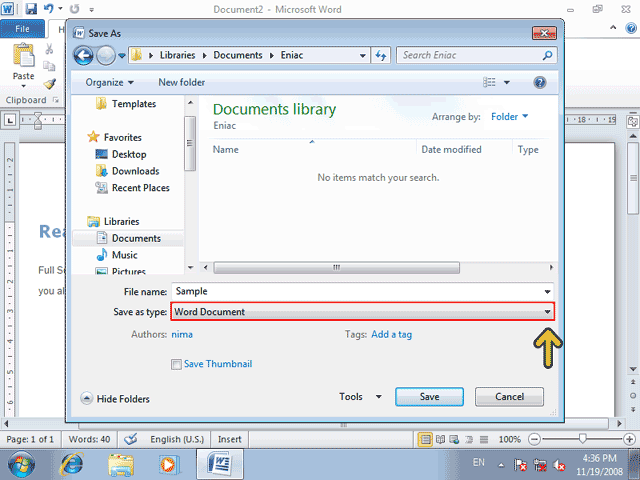Screen dimensions: 640x480
Task: Click Eniac in the address path
Action: [291, 55]
